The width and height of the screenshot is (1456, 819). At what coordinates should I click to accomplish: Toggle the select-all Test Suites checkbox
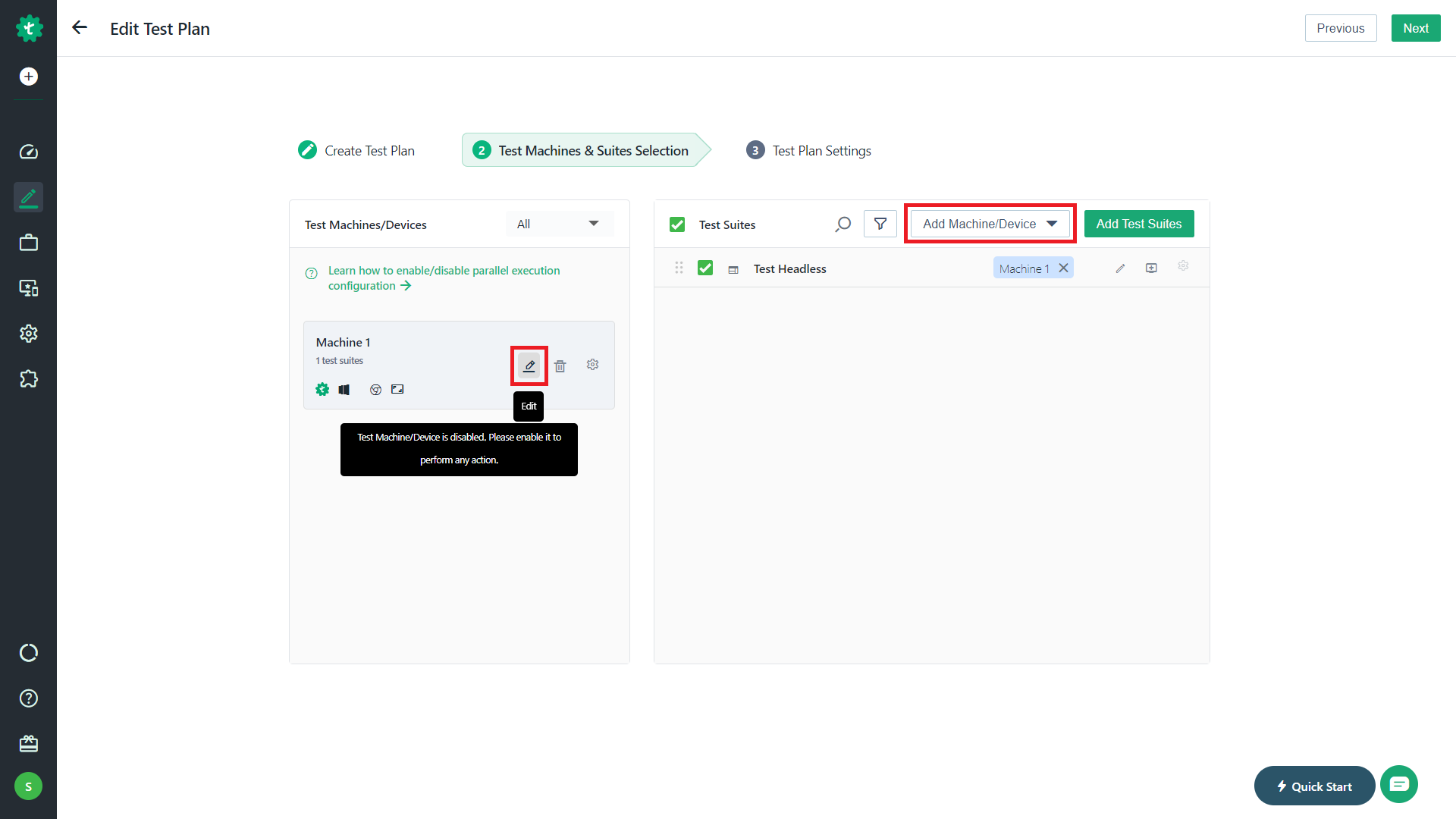[677, 224]
